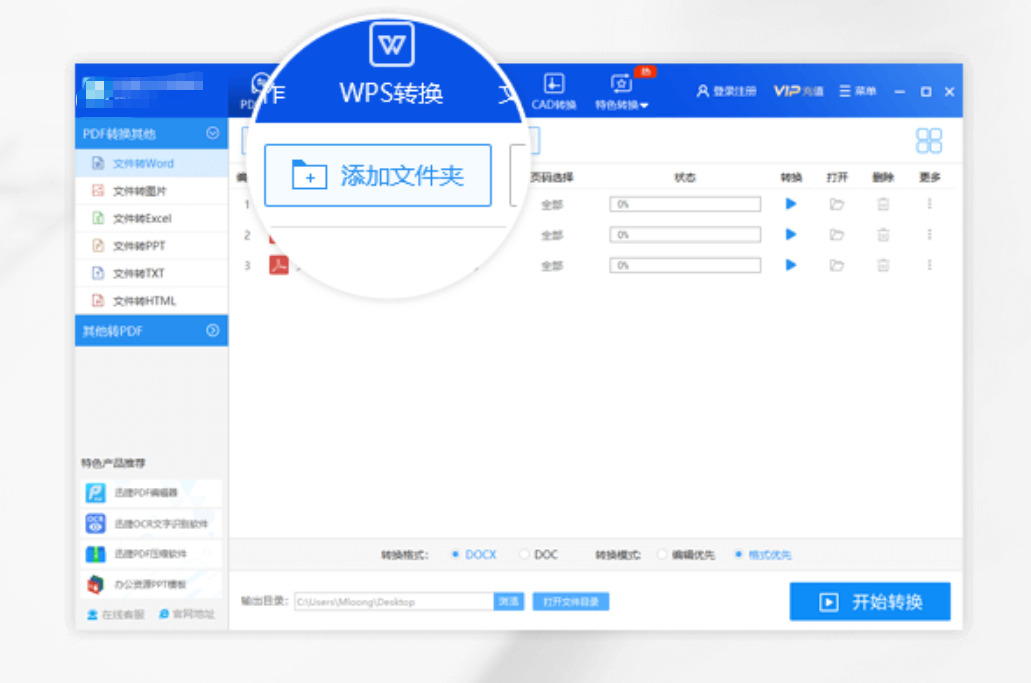The height and width of the screenshot is (683, 1031).
Task: Open 迅捷OCR文字识别软件 product icon
Action: pos(95,523)
